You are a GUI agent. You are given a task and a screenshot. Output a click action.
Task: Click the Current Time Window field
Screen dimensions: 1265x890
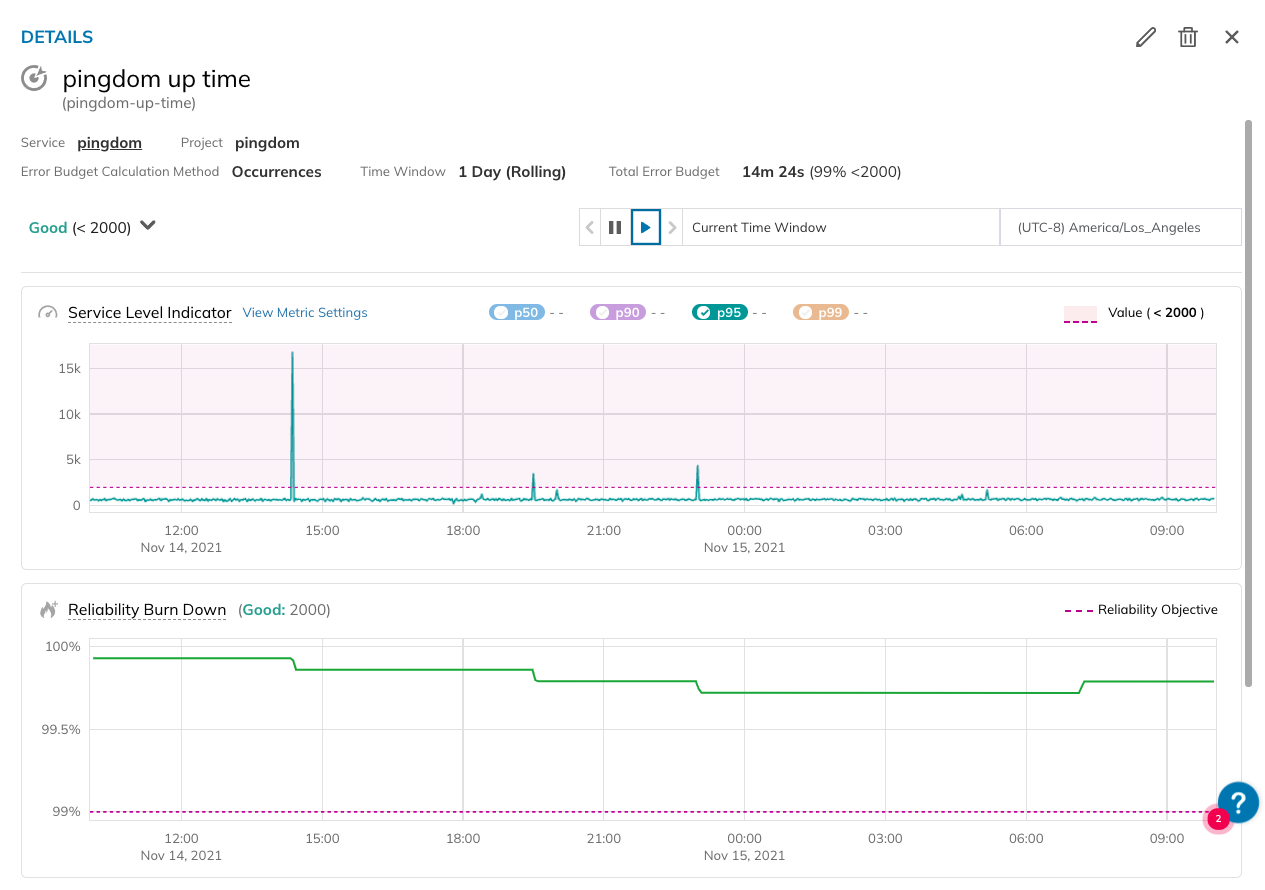[x=840, y=227]
